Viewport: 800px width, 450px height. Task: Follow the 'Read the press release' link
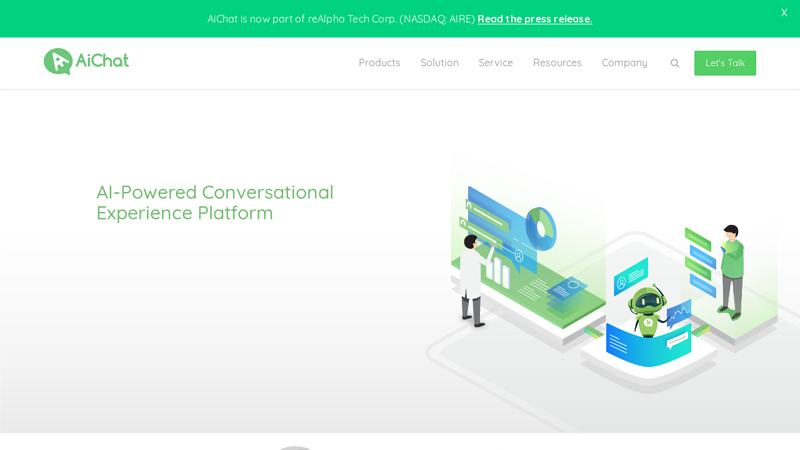535,19
